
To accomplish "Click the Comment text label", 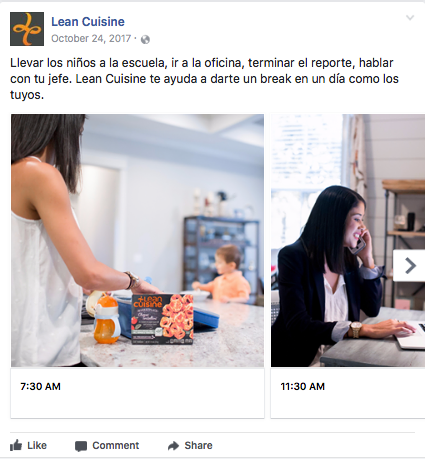I will (116, 445).
